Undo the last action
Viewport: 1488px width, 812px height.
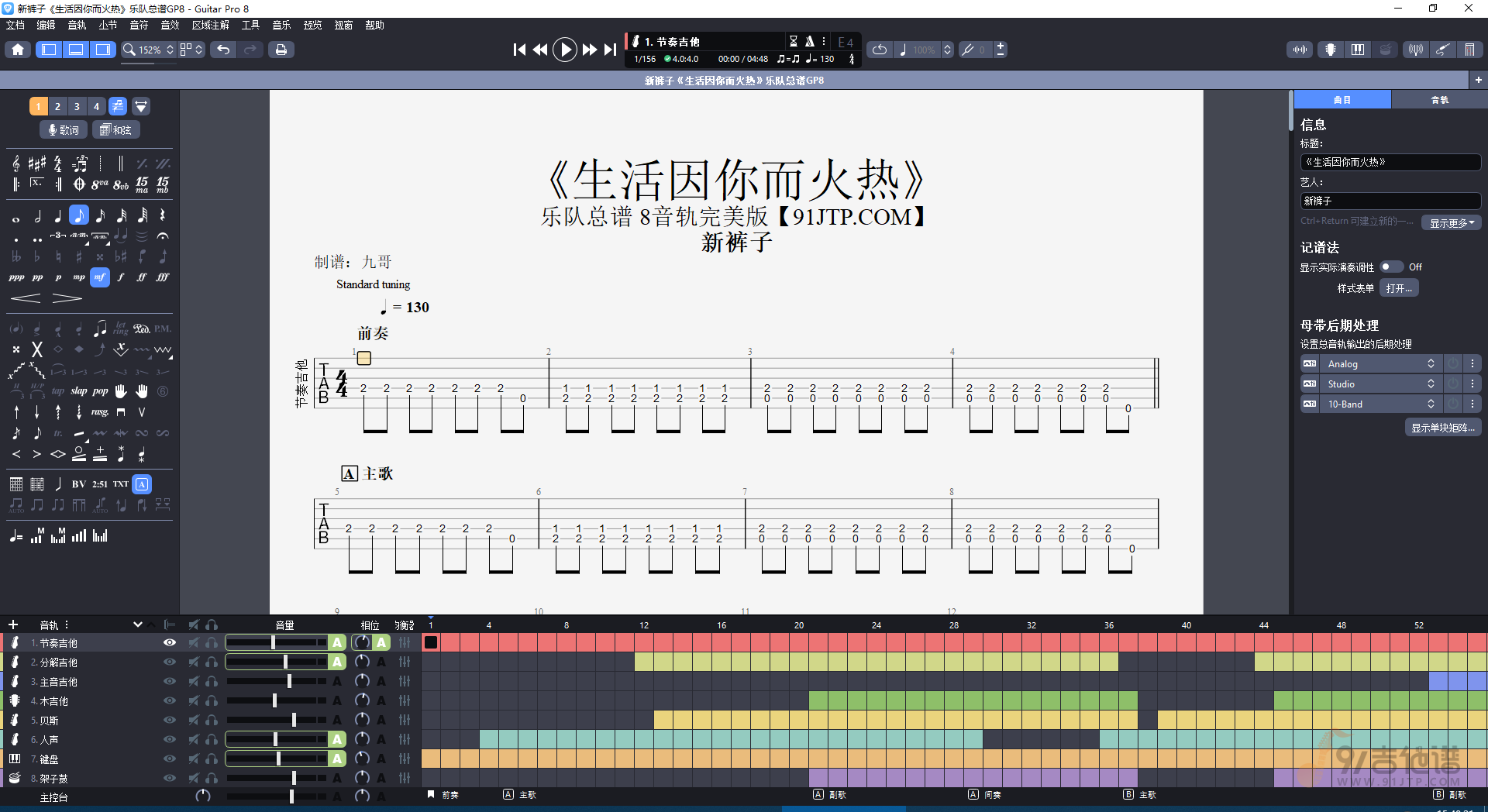(223, 50)
